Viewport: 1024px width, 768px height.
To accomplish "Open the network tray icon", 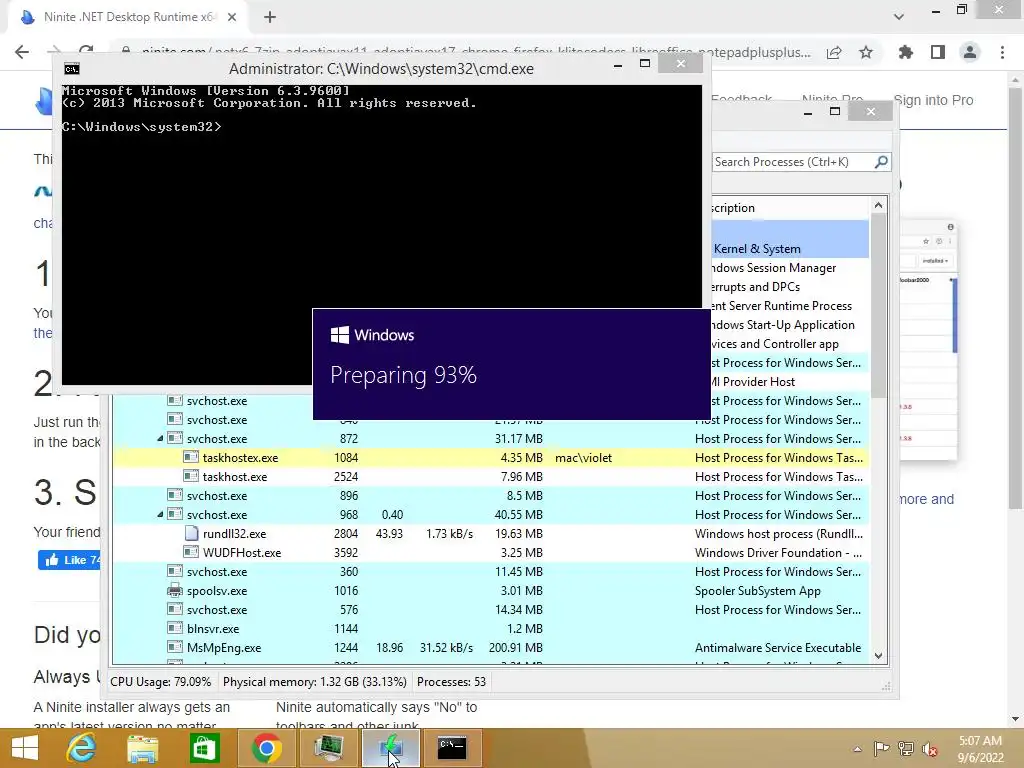I will [906, 749].
